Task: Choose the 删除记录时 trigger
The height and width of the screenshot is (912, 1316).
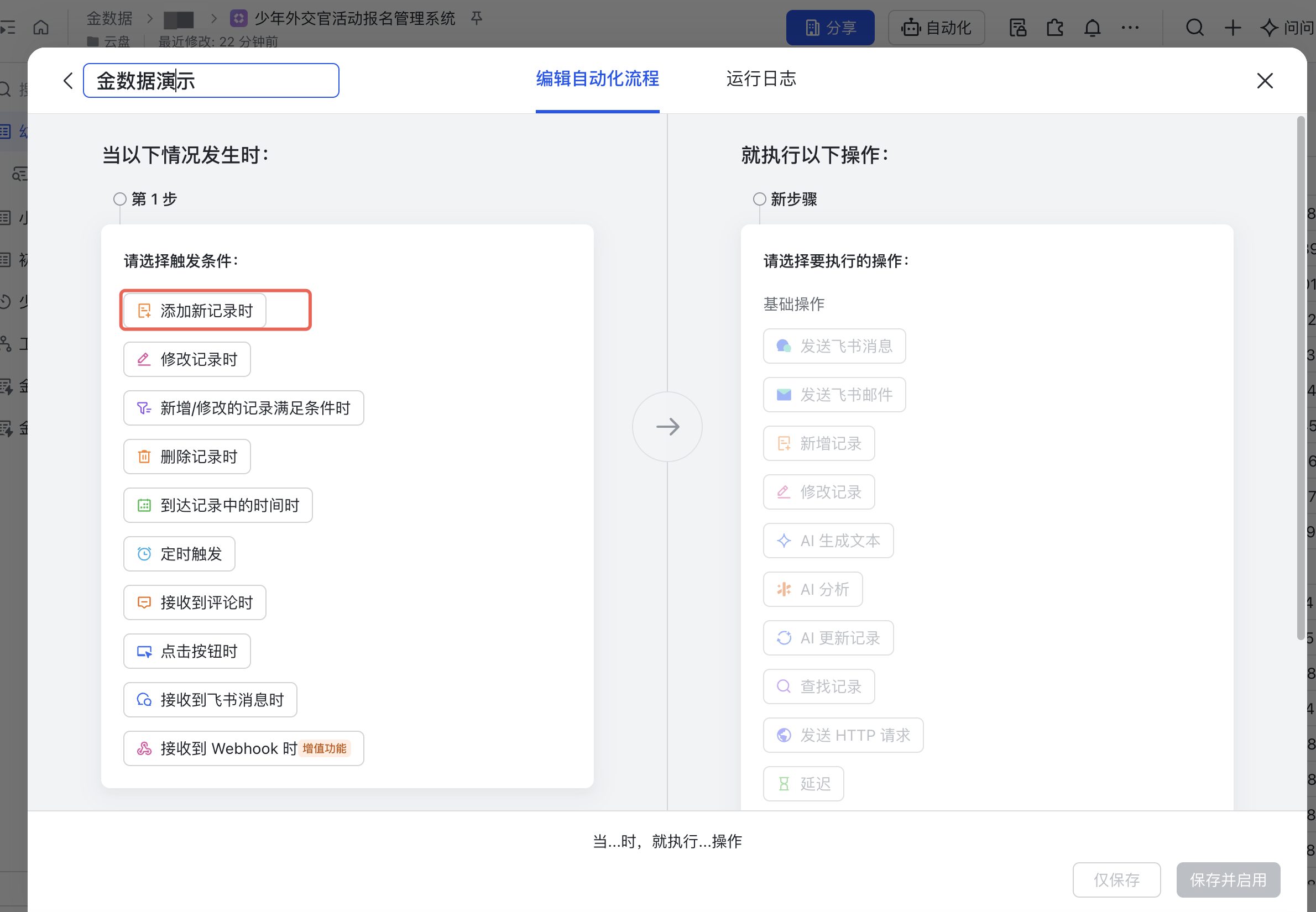Action: click(x=187, y=457)
